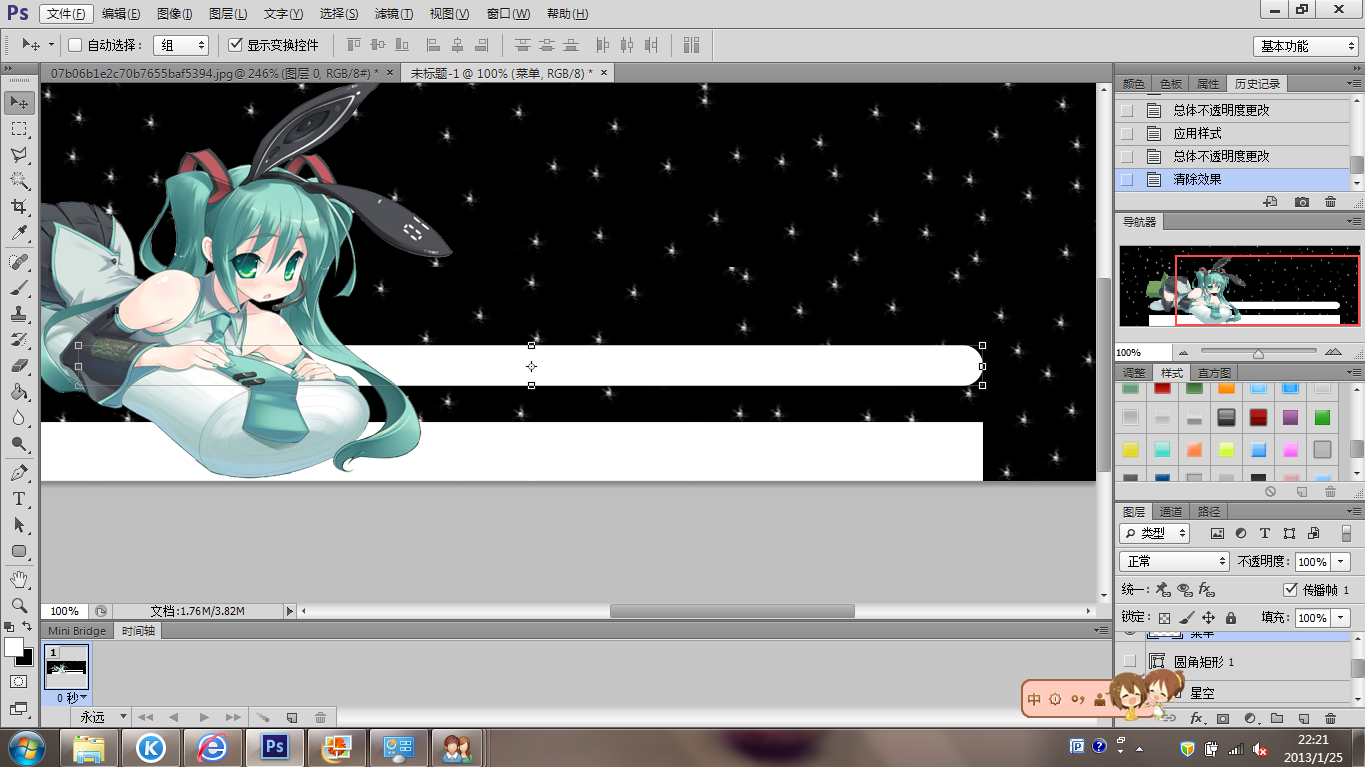Open the 文件(F) menu
The width and height of the screenshot is (1365, 767).
pos(67,14)
